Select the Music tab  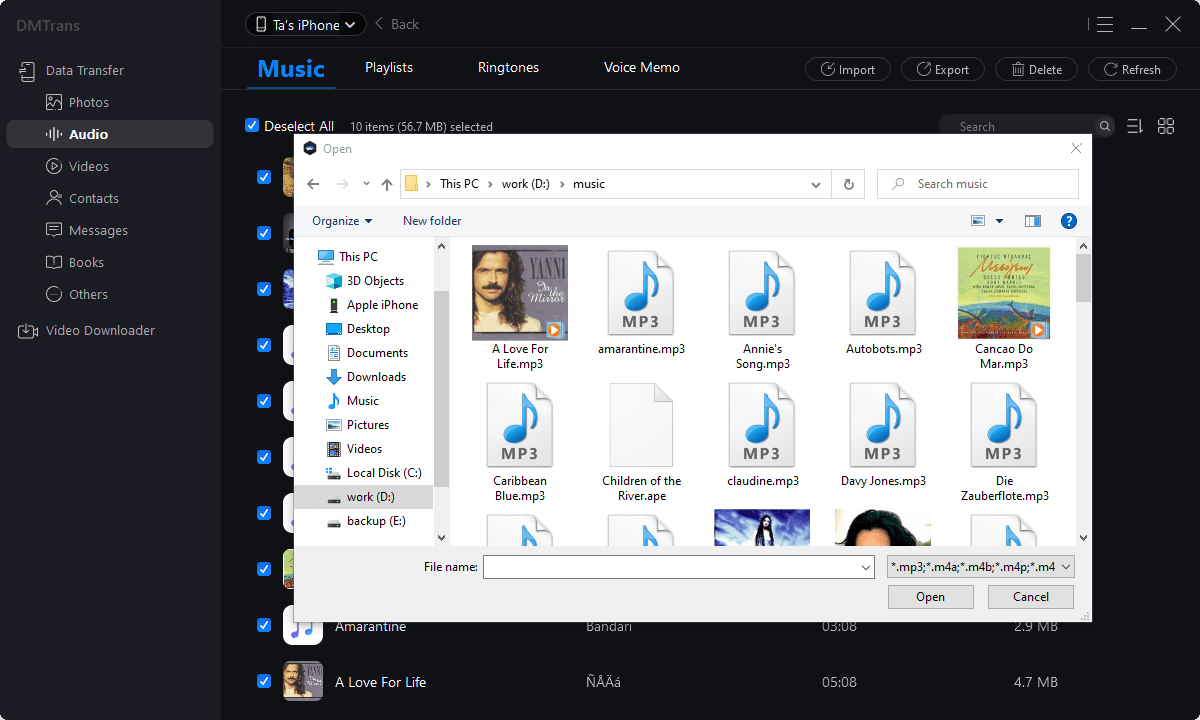[291, 69]
